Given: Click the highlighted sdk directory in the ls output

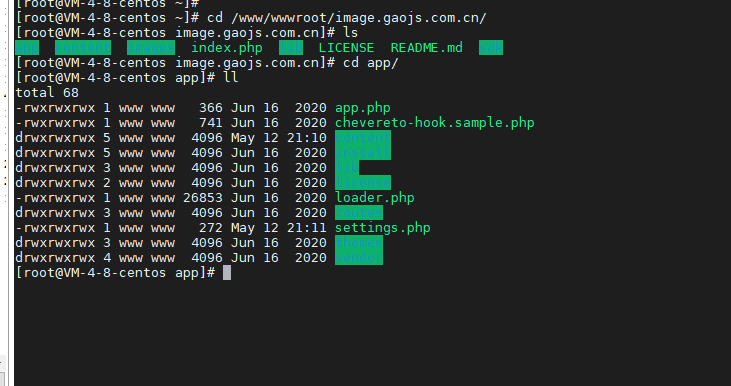Looking at the screenshot, I should pyautogui.click(x=491, y=48).
